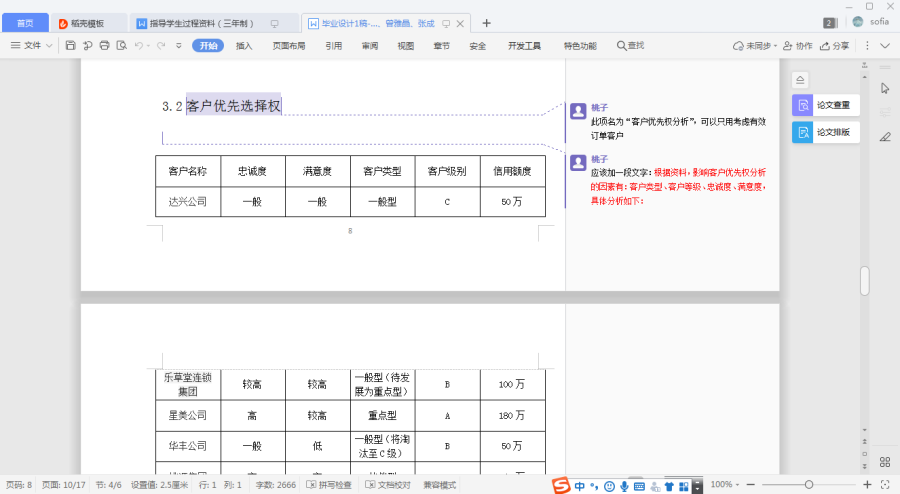900x494 pixels.
Task: Click the 达兴公司 table cell
Action: pyautogui.click(x=188, y=201)
